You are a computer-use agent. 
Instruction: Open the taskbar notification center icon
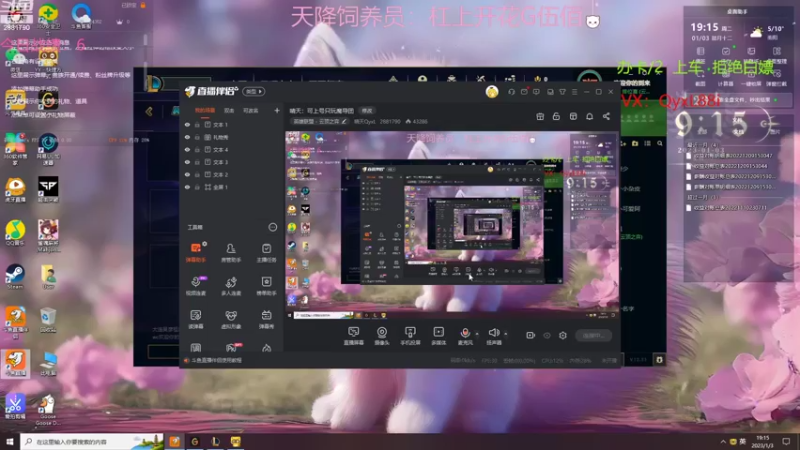(x=786, y=441)
